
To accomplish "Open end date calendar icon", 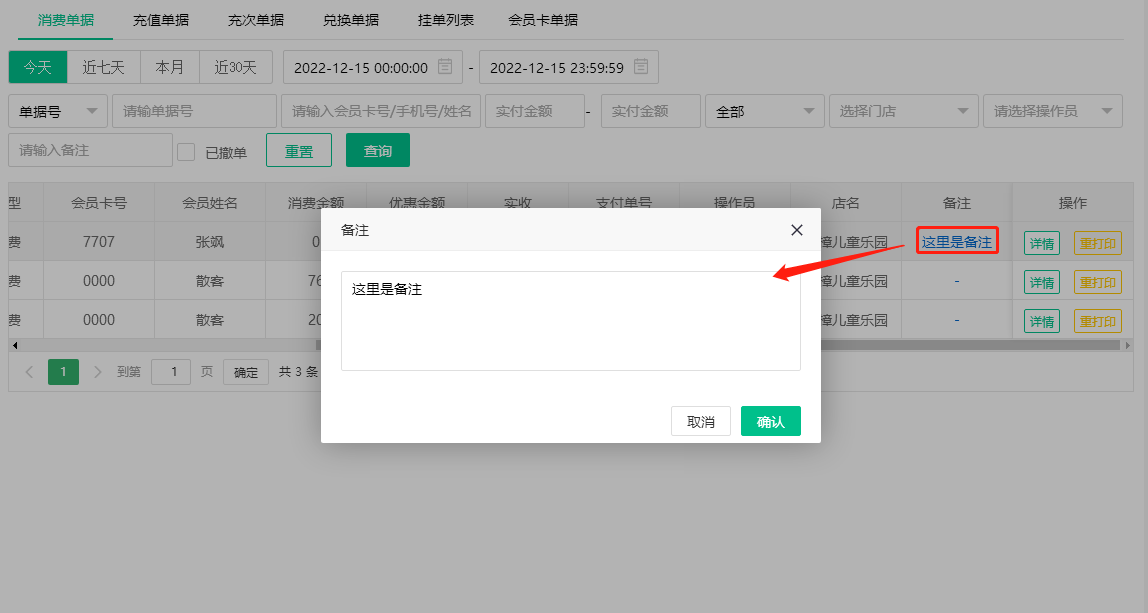I will tap(641, 67).
